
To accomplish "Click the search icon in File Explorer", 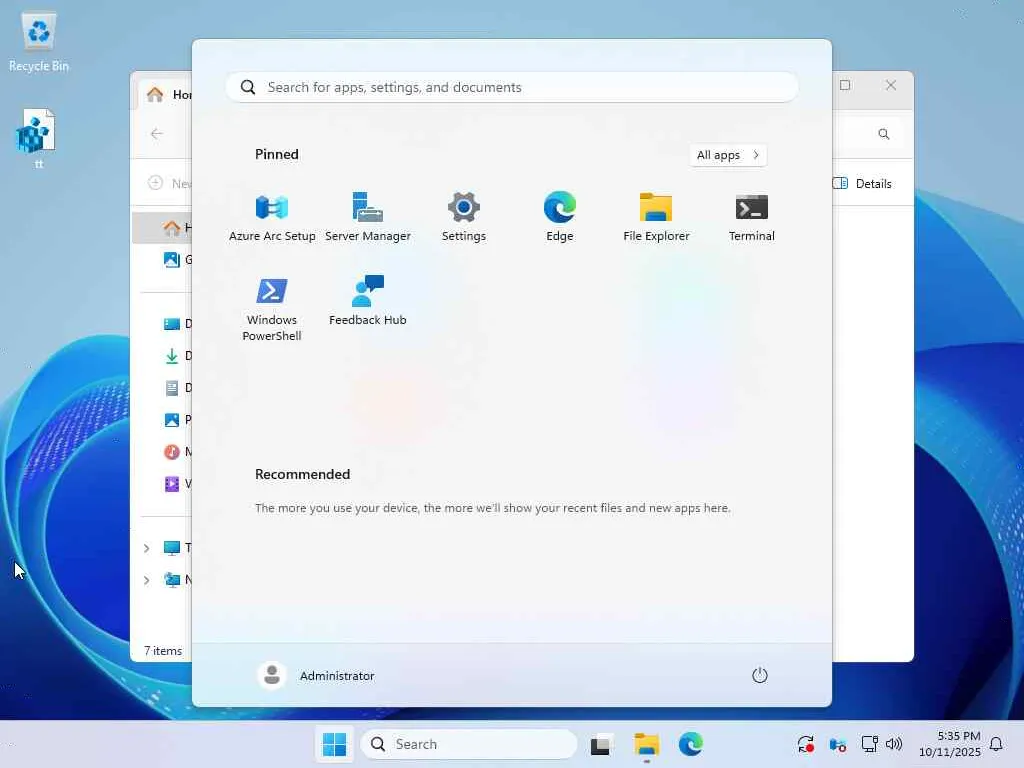I will [884, 134].
